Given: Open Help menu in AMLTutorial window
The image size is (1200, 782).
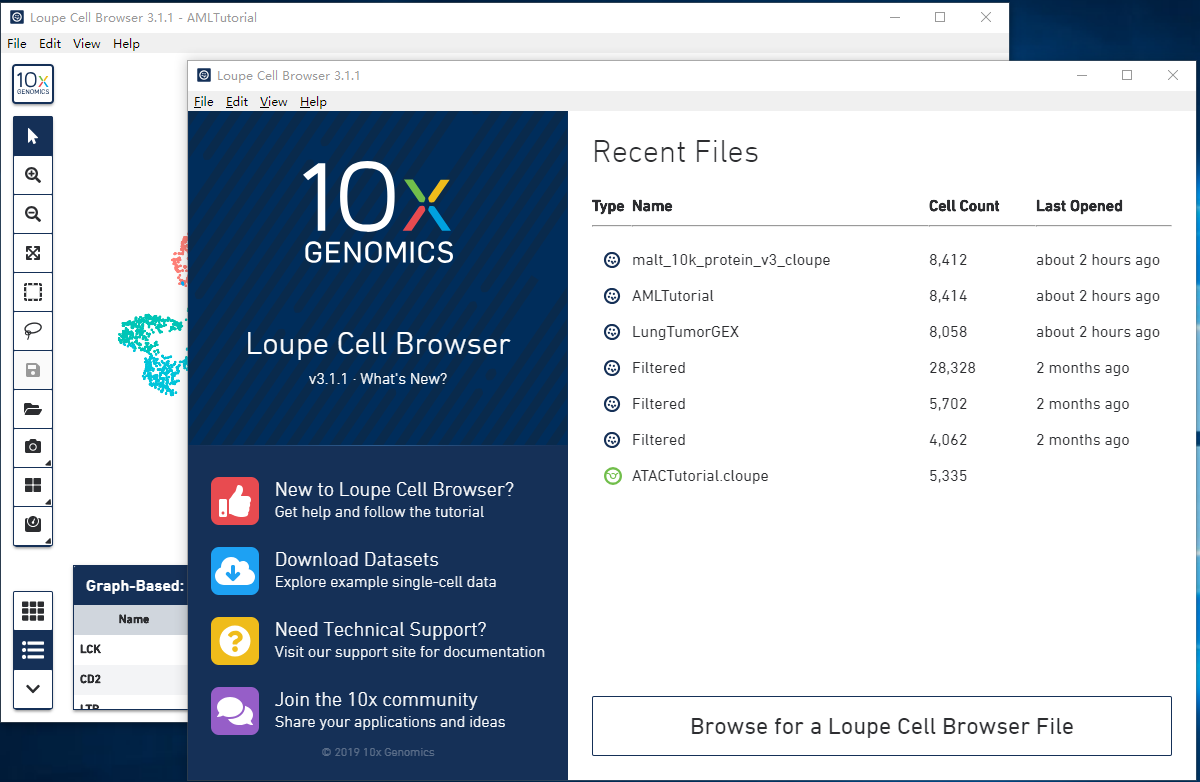Looking at the screenshot, I should tap(126, 44).
